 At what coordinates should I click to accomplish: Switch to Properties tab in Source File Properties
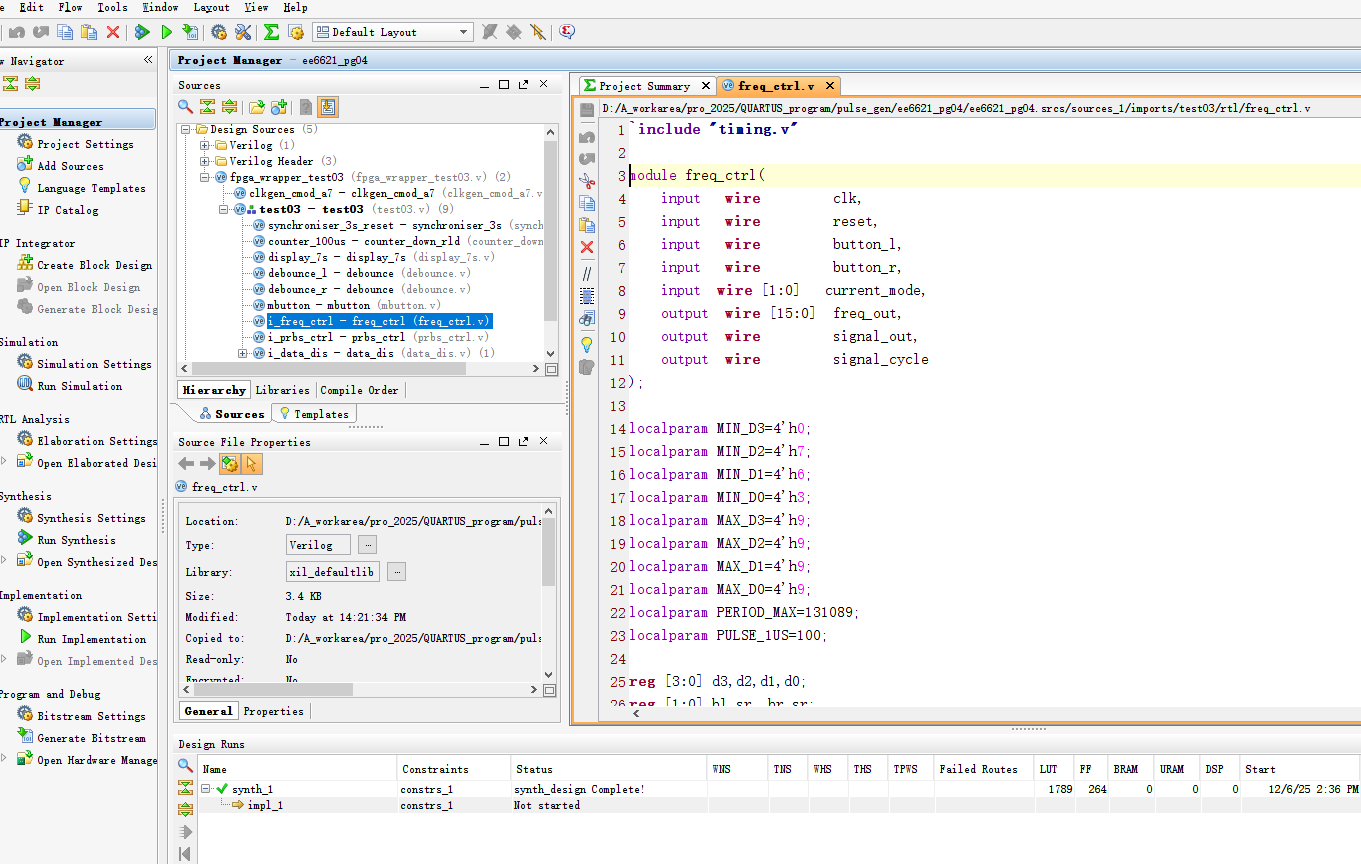pos(273,711)
